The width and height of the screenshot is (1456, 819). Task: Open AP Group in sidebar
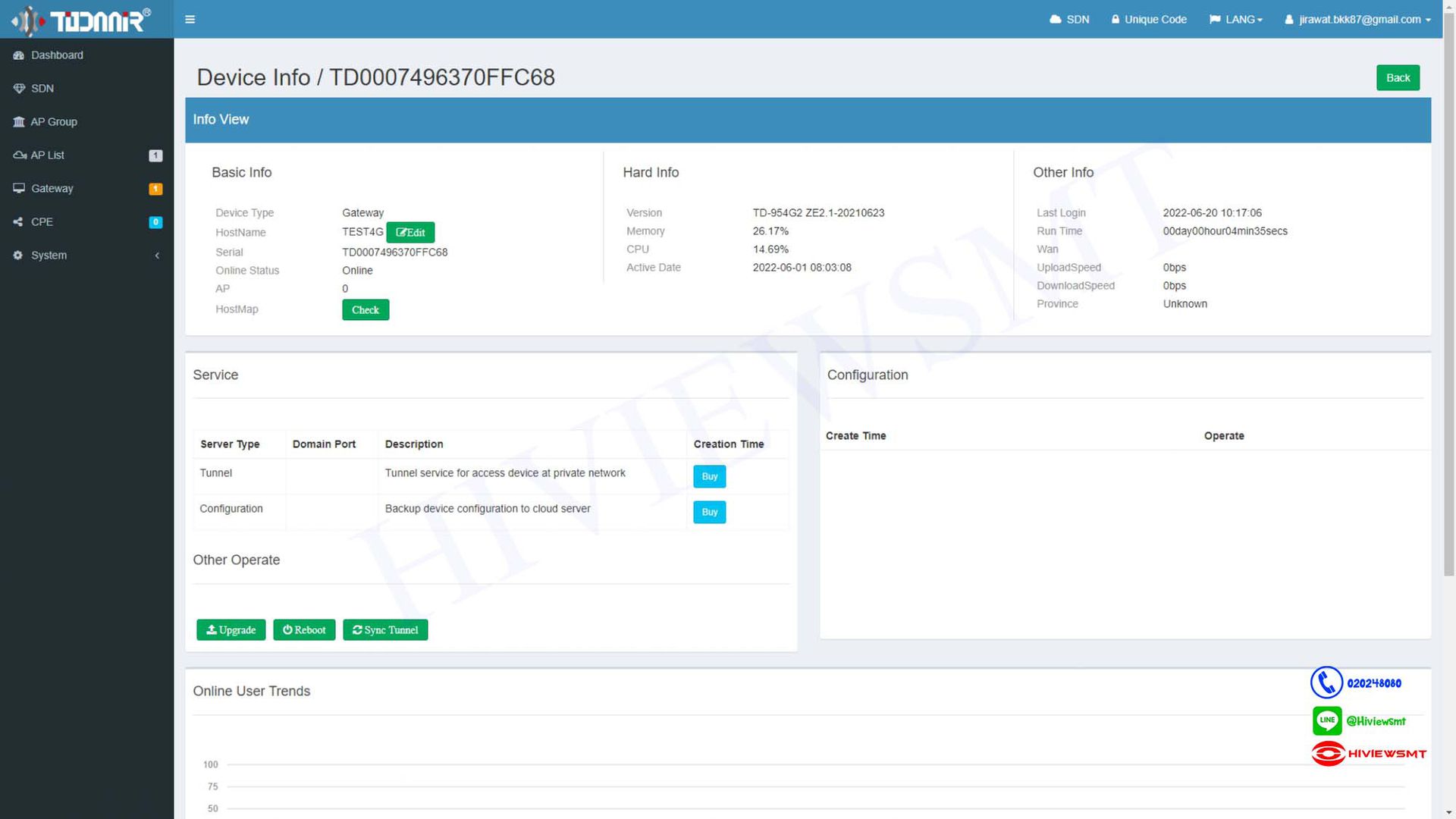coord(53,122)
